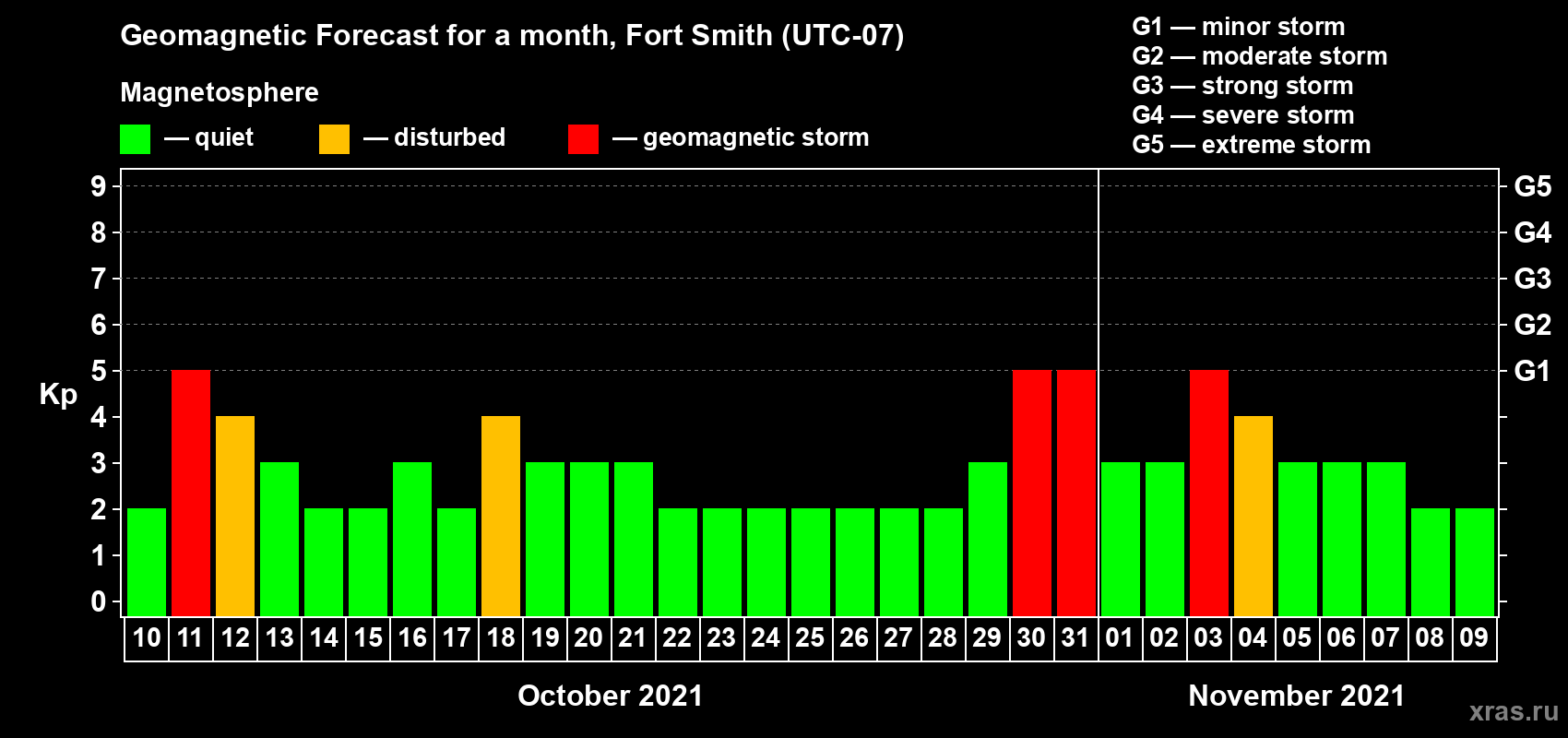The image size is (1568, 738).
Task: Click the date label 17
Action: (x=457, y=638)
